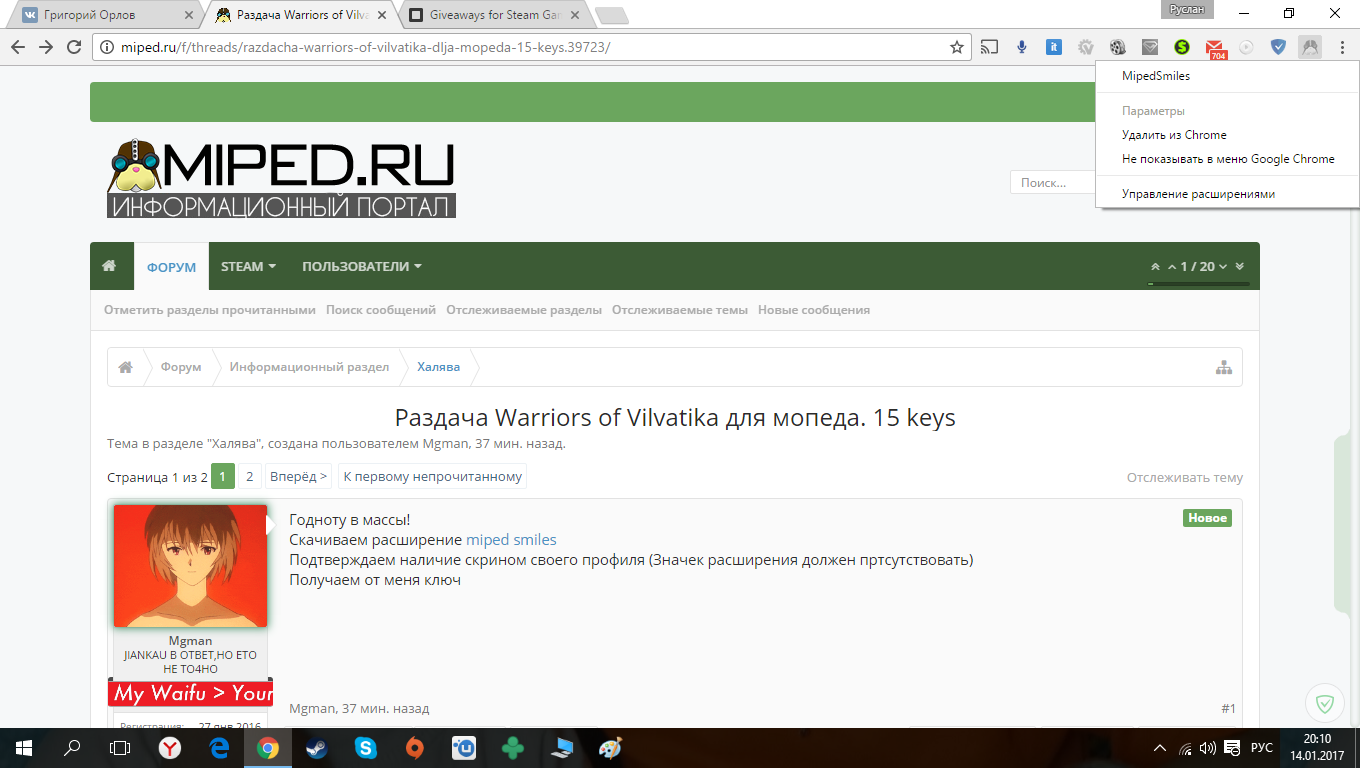The width and height of the screenshot is (1360, 768).
Task: Open 'Информационный раздел' breadcrumb
Action: coord(309,367)
